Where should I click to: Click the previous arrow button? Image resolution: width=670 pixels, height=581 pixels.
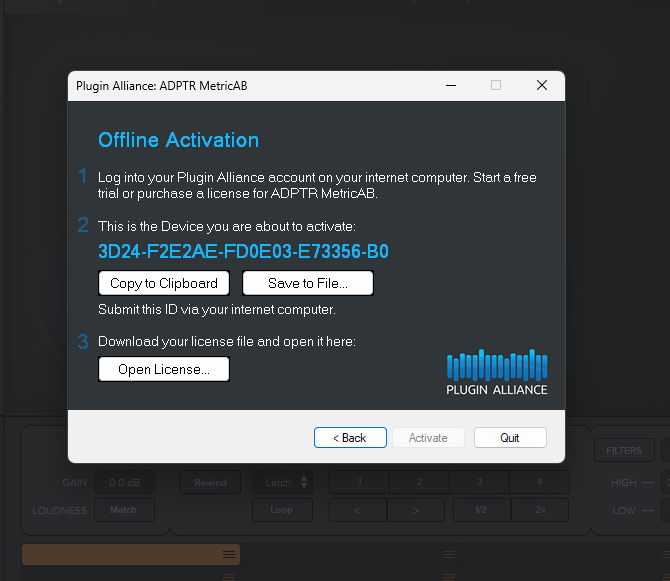tap(359, 510)
